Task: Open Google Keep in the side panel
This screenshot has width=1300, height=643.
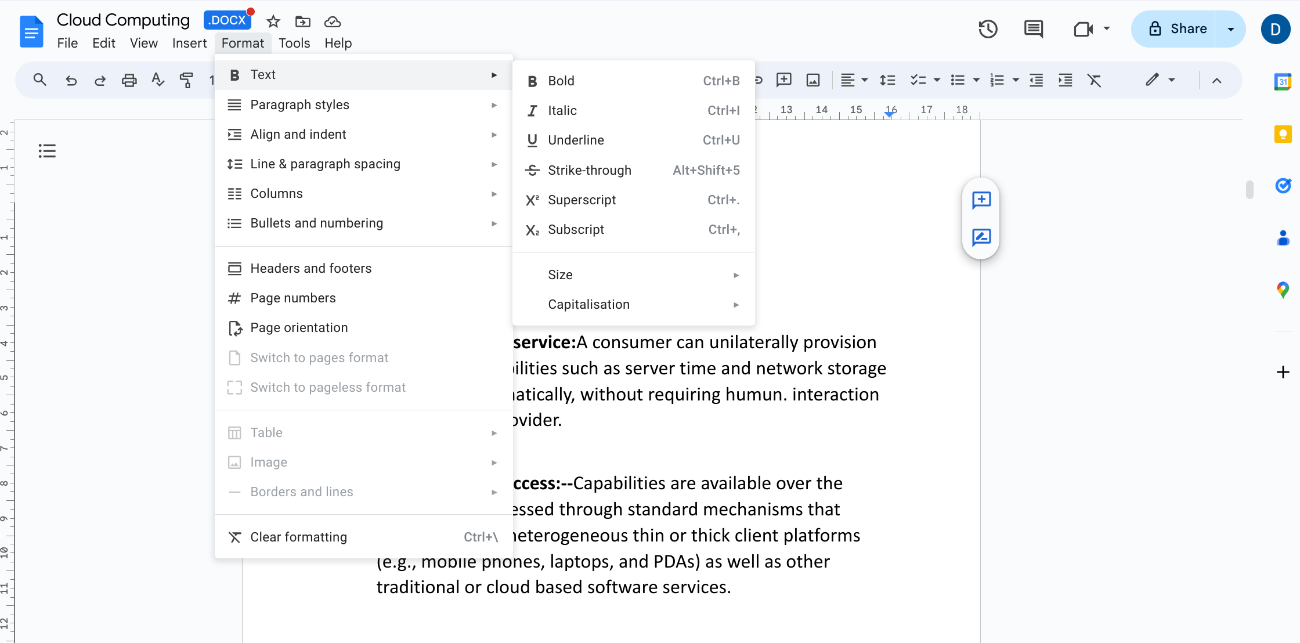Action: point(1282,133)
